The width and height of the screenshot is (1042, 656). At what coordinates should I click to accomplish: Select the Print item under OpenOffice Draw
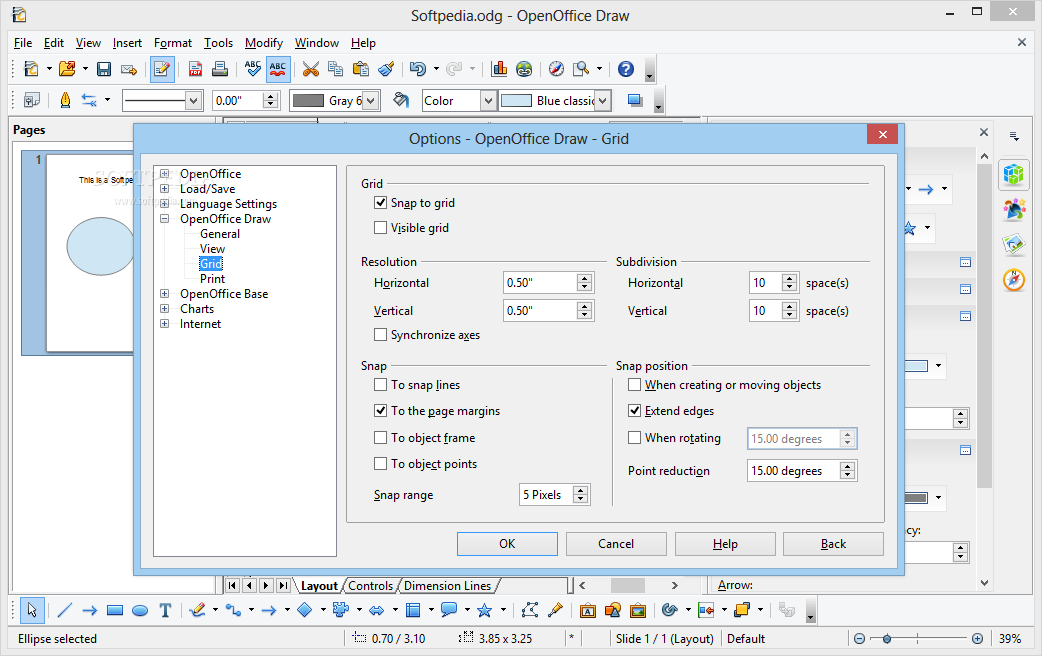click(x=212, y=278)
